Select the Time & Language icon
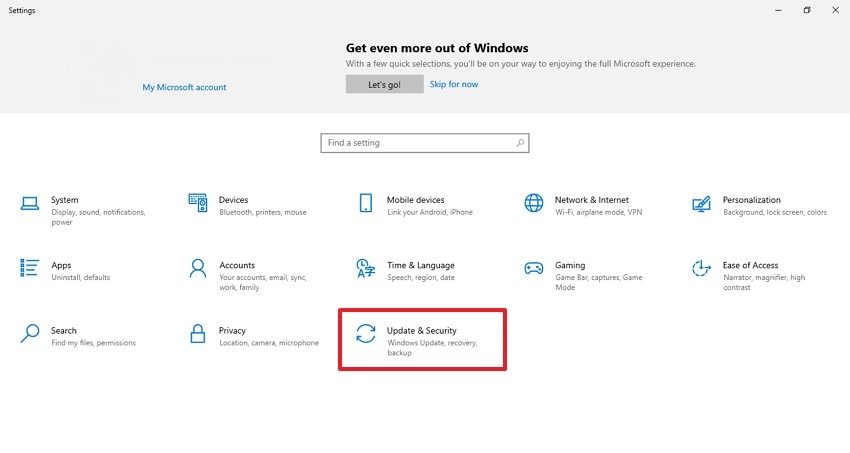 point(366,268)
